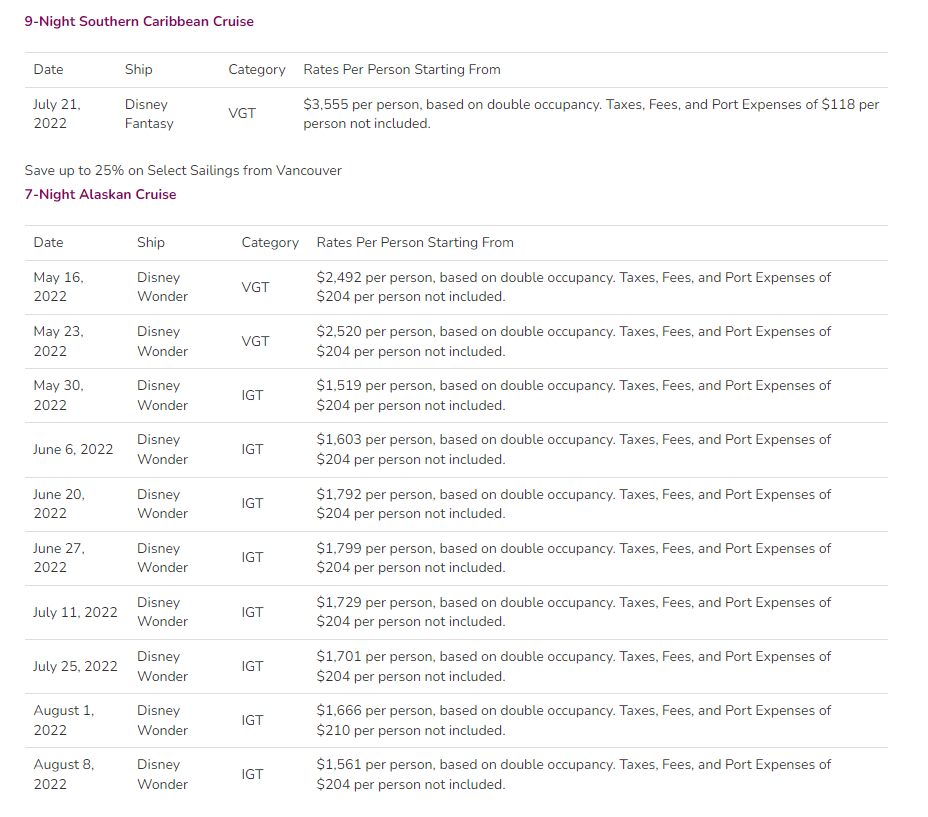Open the 9-Night Southern Caribbean Cruise heading
The height and width of the screenshot is (817, 928).
139,21
